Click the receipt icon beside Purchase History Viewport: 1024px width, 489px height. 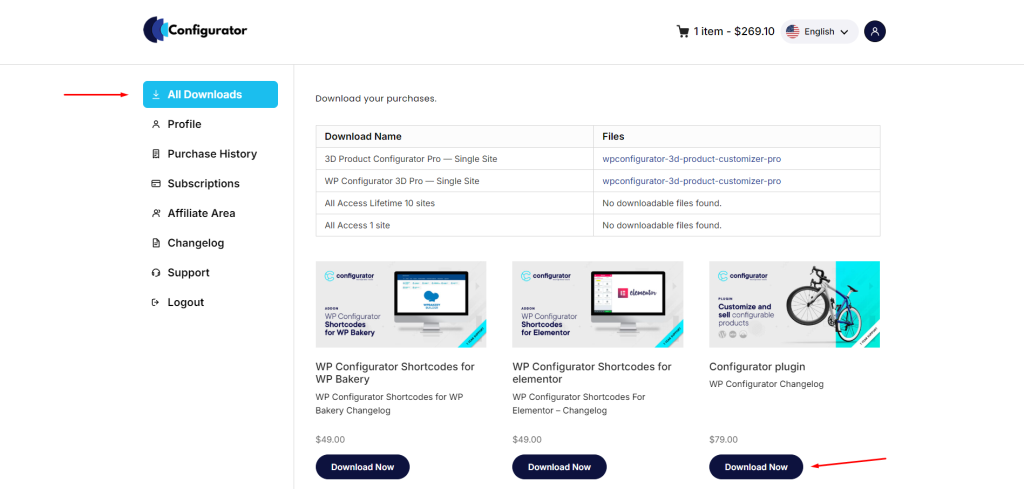[155, 154]
